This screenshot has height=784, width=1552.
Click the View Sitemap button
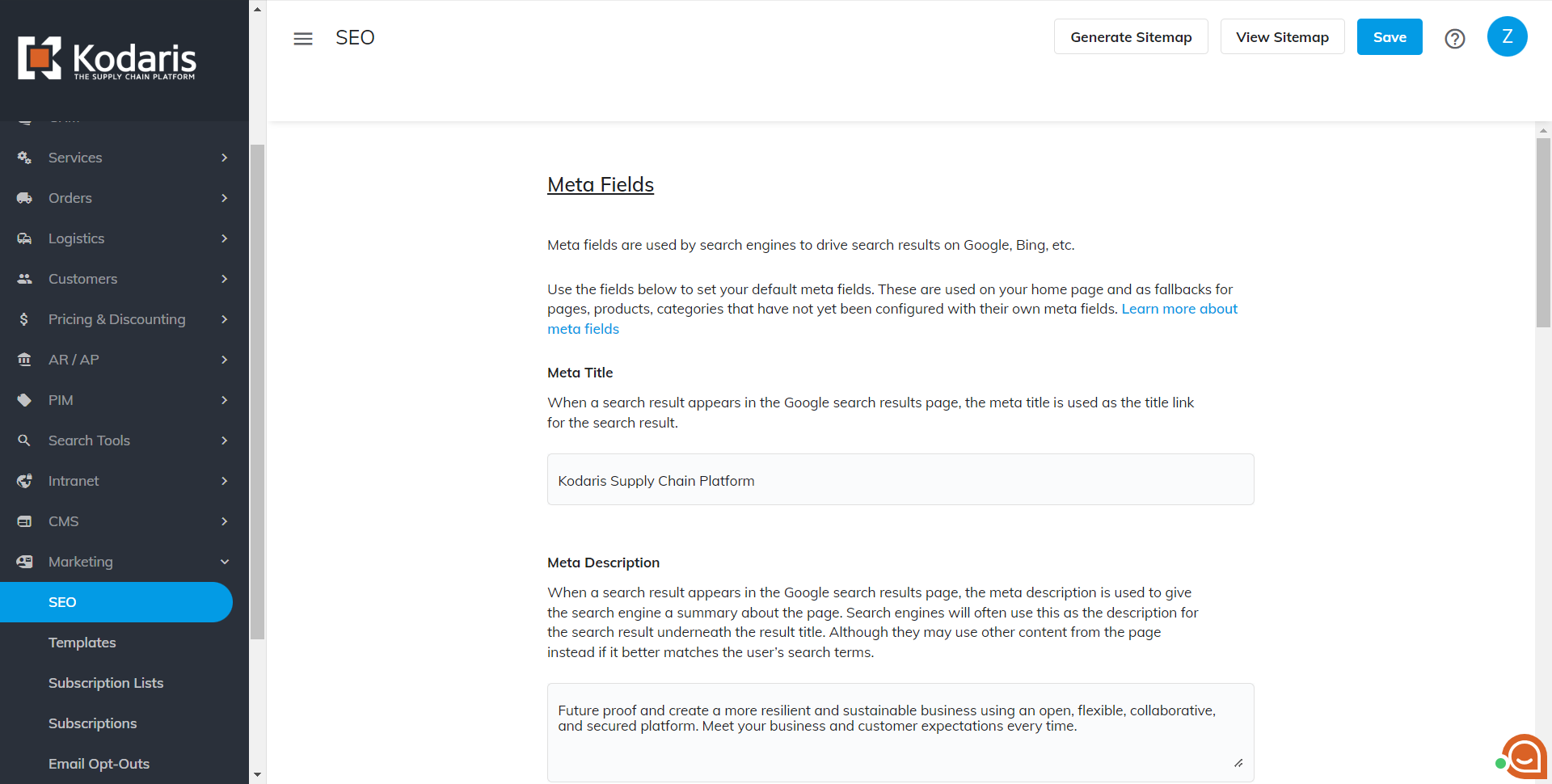tap(1282, 37)
